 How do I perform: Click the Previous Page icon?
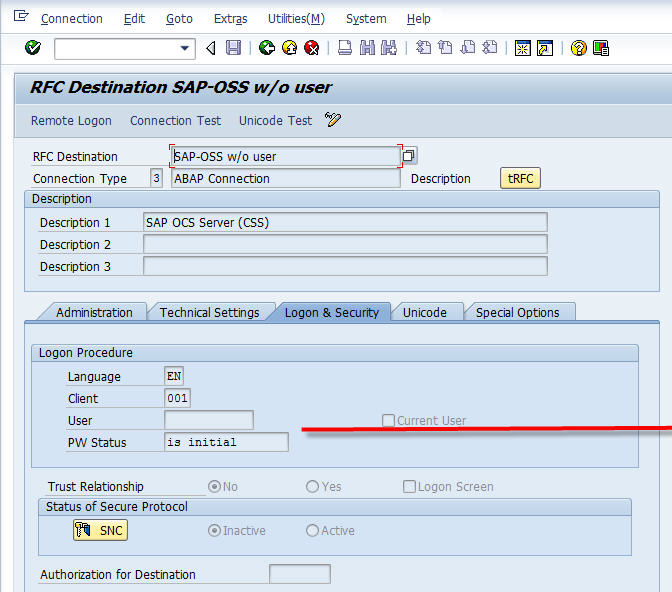click(x=445, y=48)
